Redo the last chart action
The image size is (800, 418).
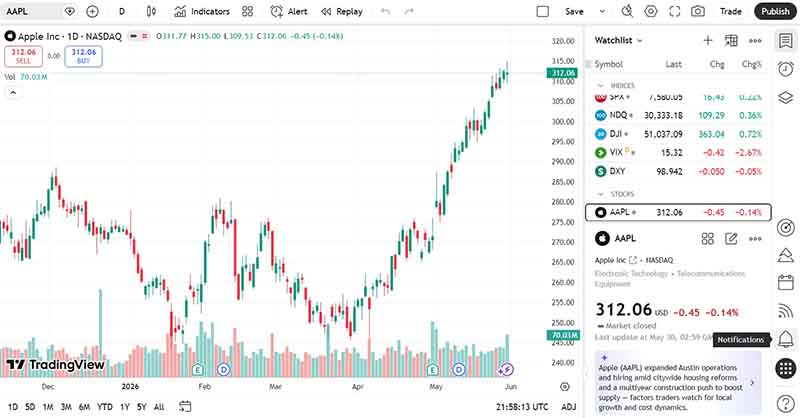point(409,11)
